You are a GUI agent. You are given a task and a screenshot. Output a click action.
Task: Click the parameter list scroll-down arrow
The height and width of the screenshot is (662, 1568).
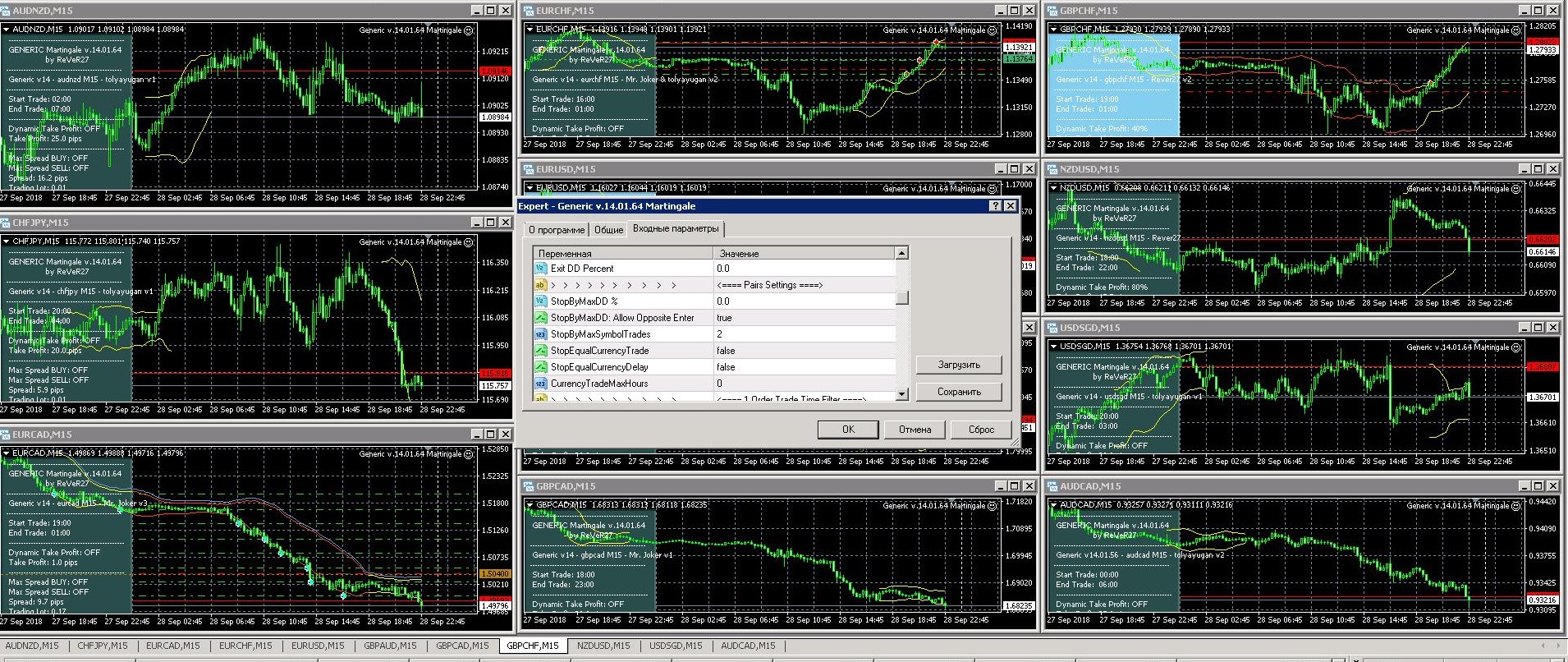click(x=902, y=394)
